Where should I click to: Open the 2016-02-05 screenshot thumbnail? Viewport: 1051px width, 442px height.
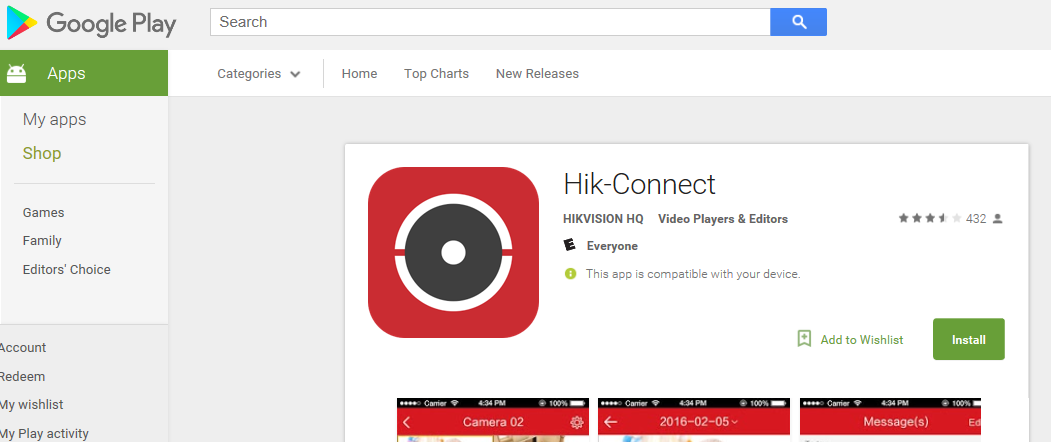tap(694, 420)
